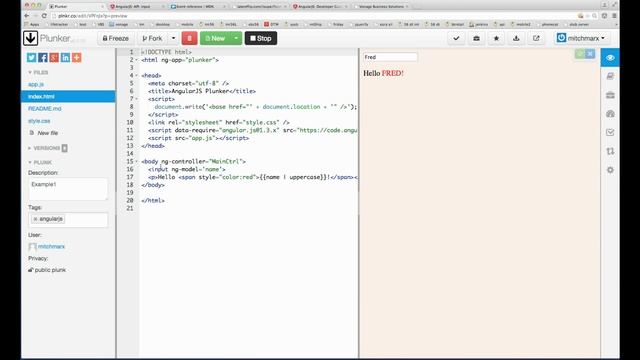Remove the angularjs tag
The height and width of the screenshot is (360, 640).
(36, 219)
